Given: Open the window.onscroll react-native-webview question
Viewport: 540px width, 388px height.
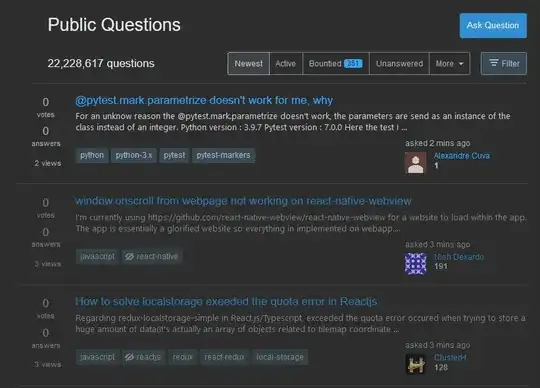Looking at the screenshot, I should 243,201.
